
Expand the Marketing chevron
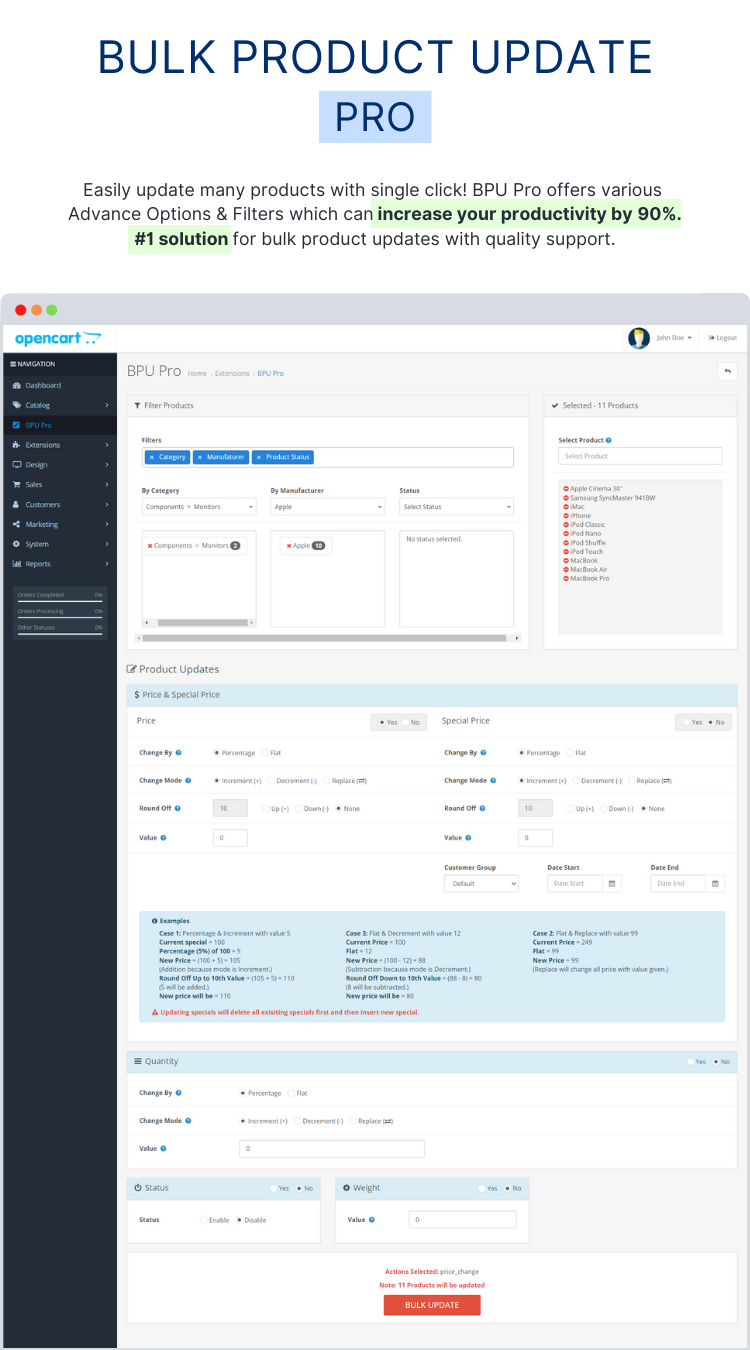coord(107,524)
